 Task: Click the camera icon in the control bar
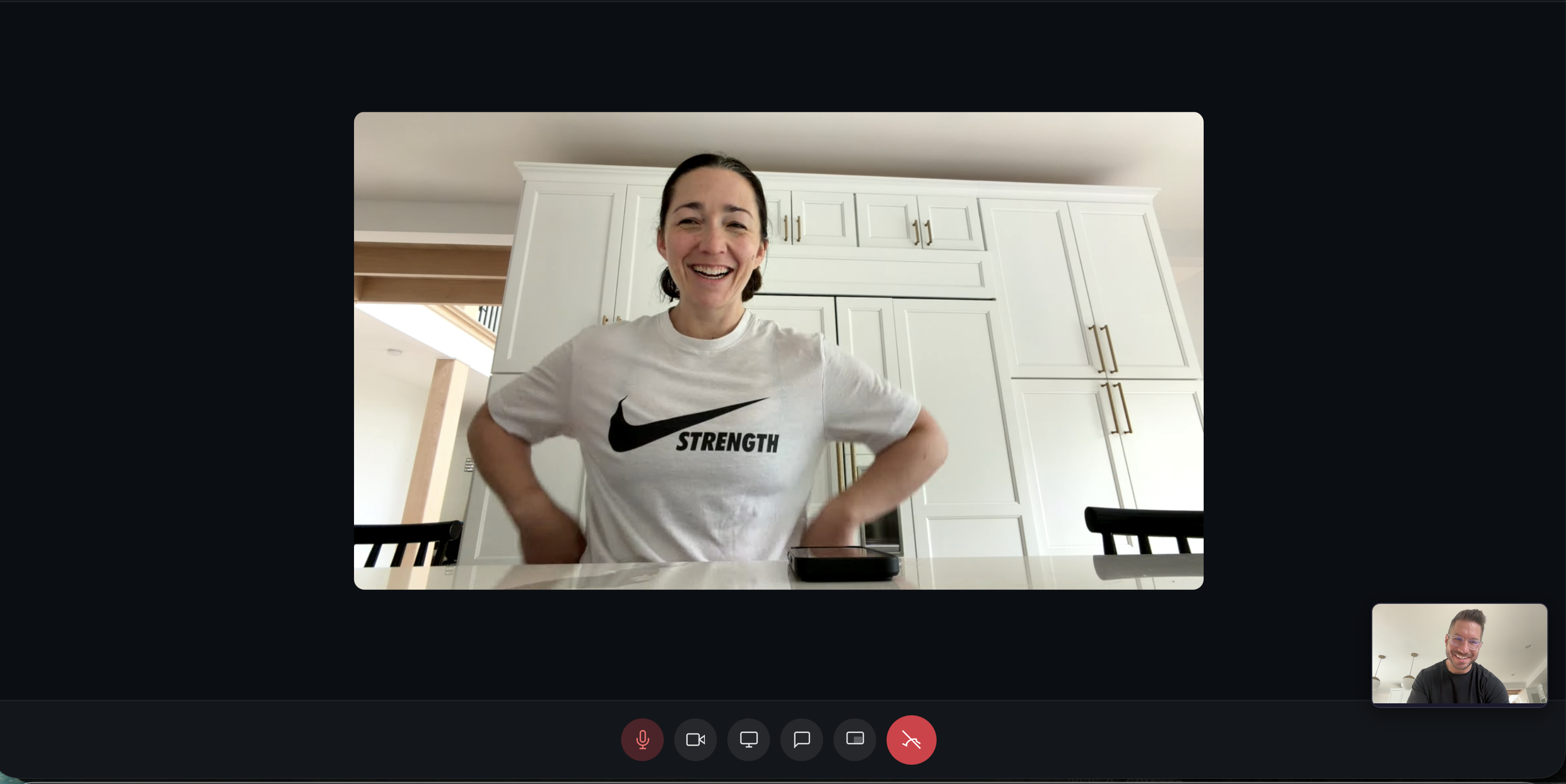696,740
